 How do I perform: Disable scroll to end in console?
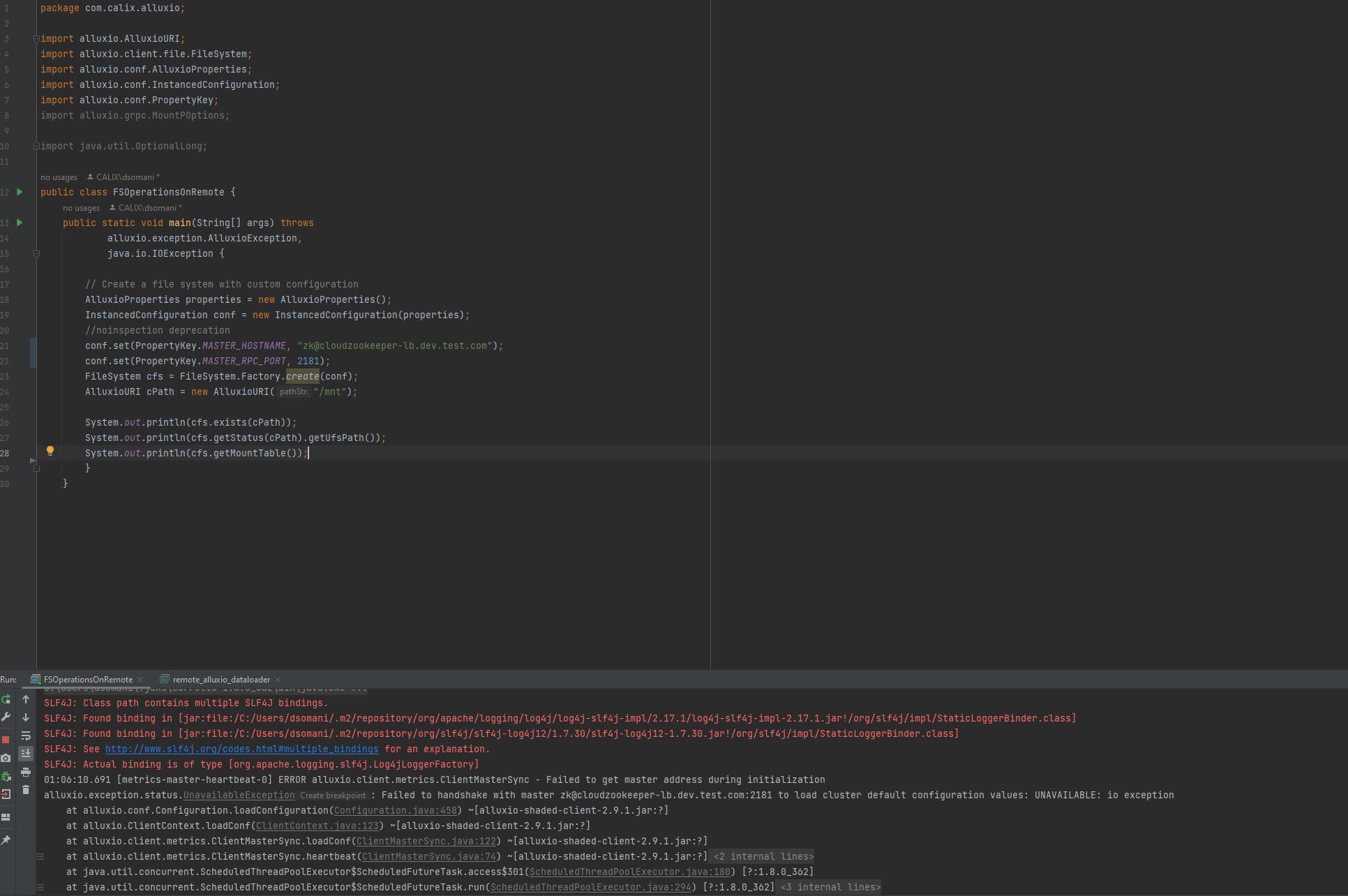pos(26,753)
